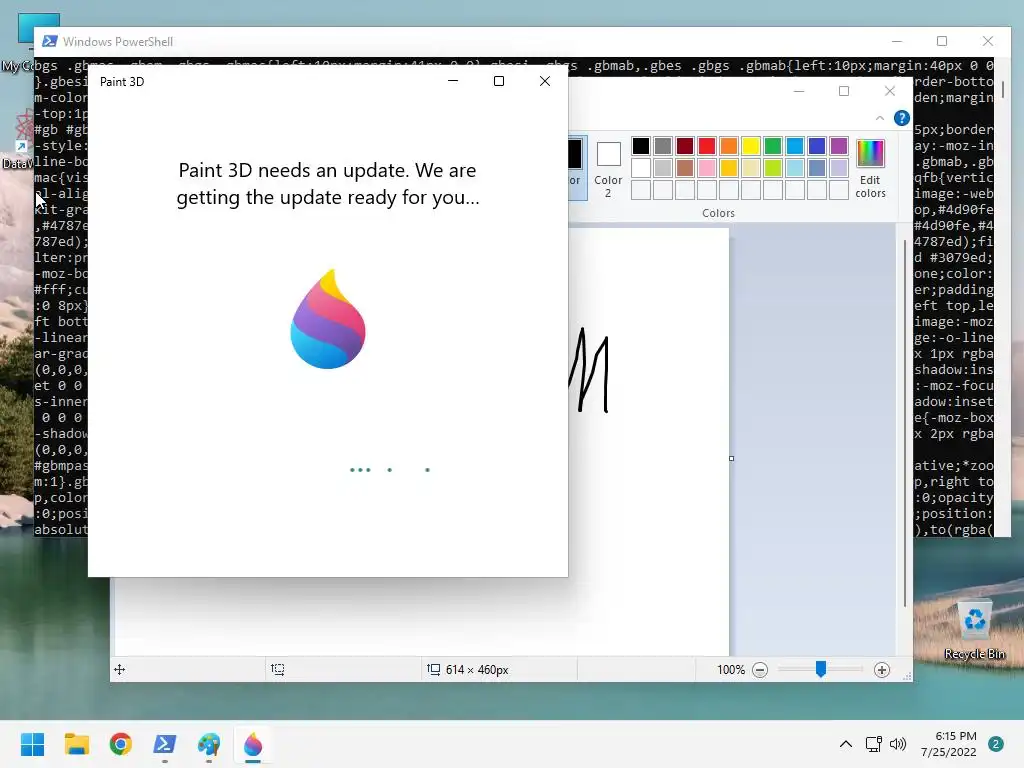1024x768 pixels.
Task: Pick the lavender color swatch
Action: pos(839,168)
